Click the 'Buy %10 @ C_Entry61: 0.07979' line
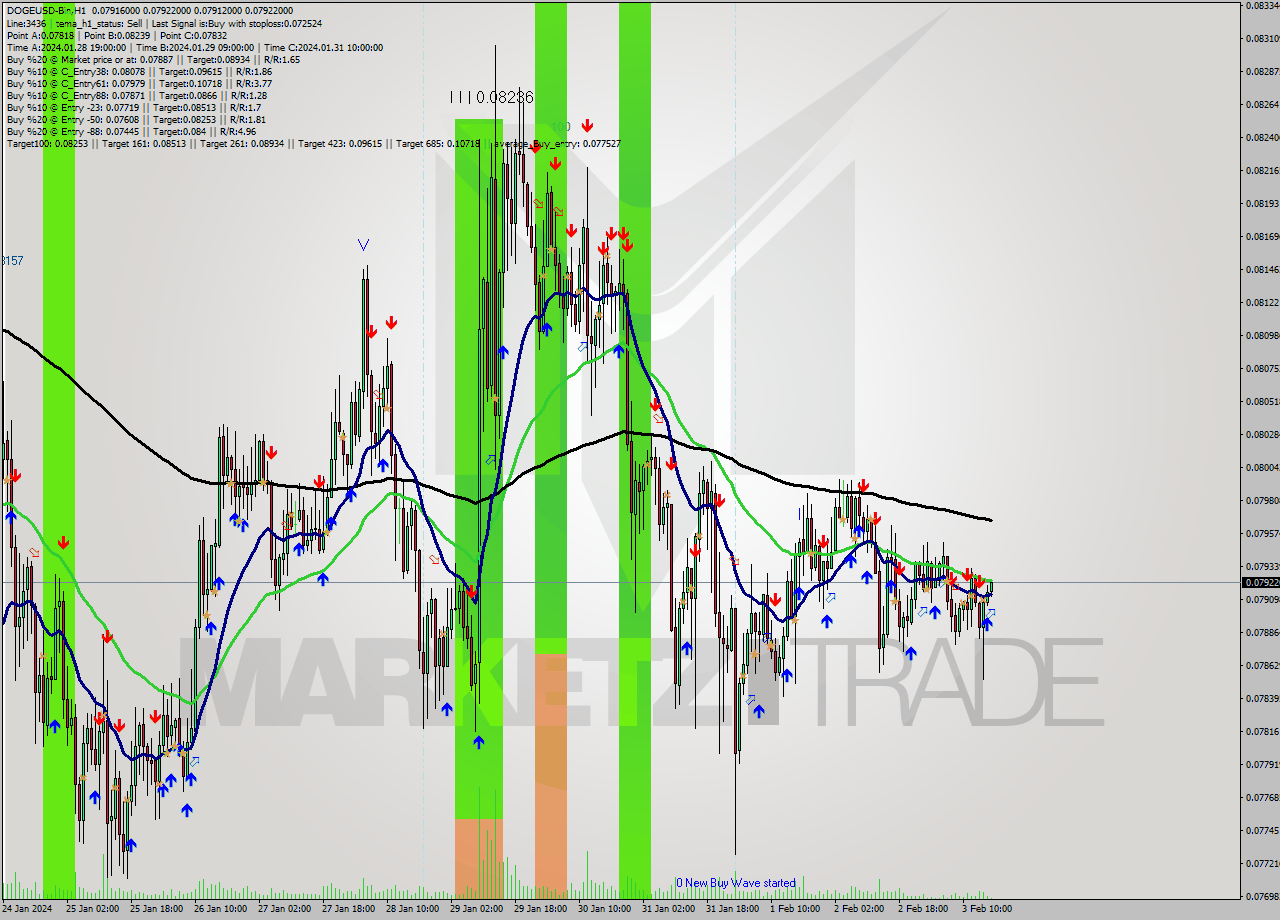Viewport: 1280px width, 920px height. click(x=75, y=83)
